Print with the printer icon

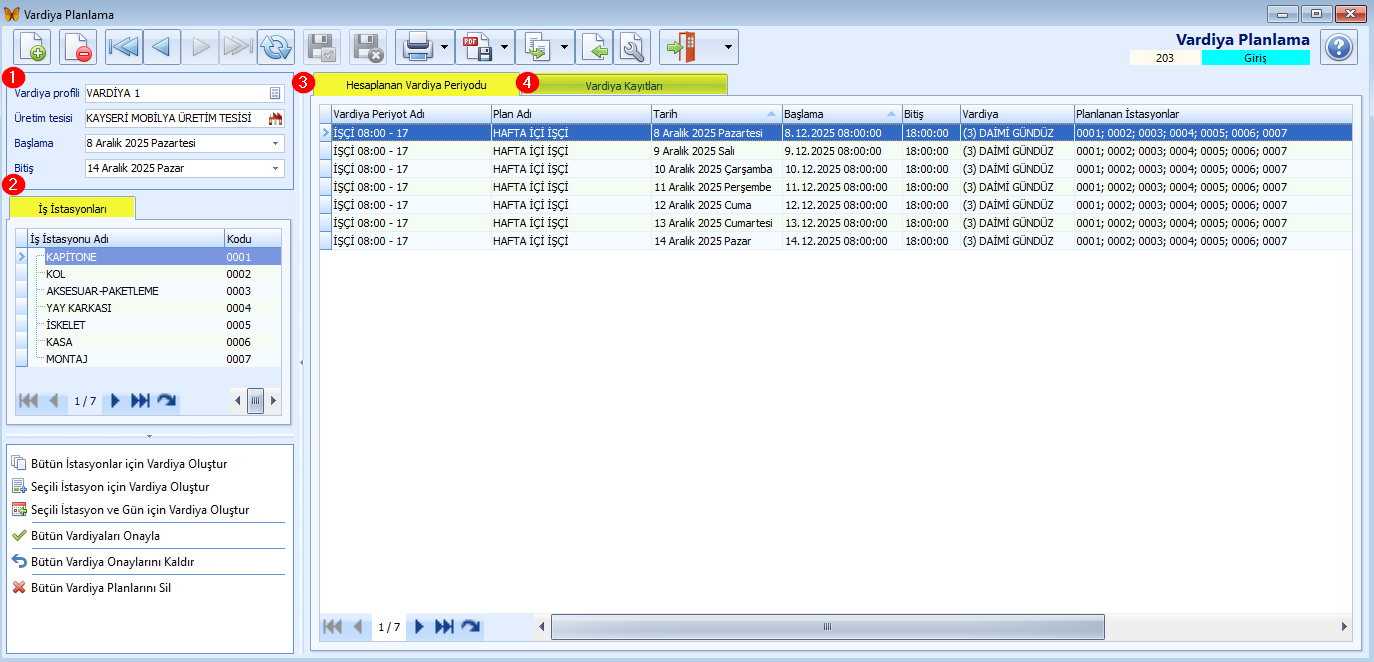pyautogui.click(x=416, y=47)
